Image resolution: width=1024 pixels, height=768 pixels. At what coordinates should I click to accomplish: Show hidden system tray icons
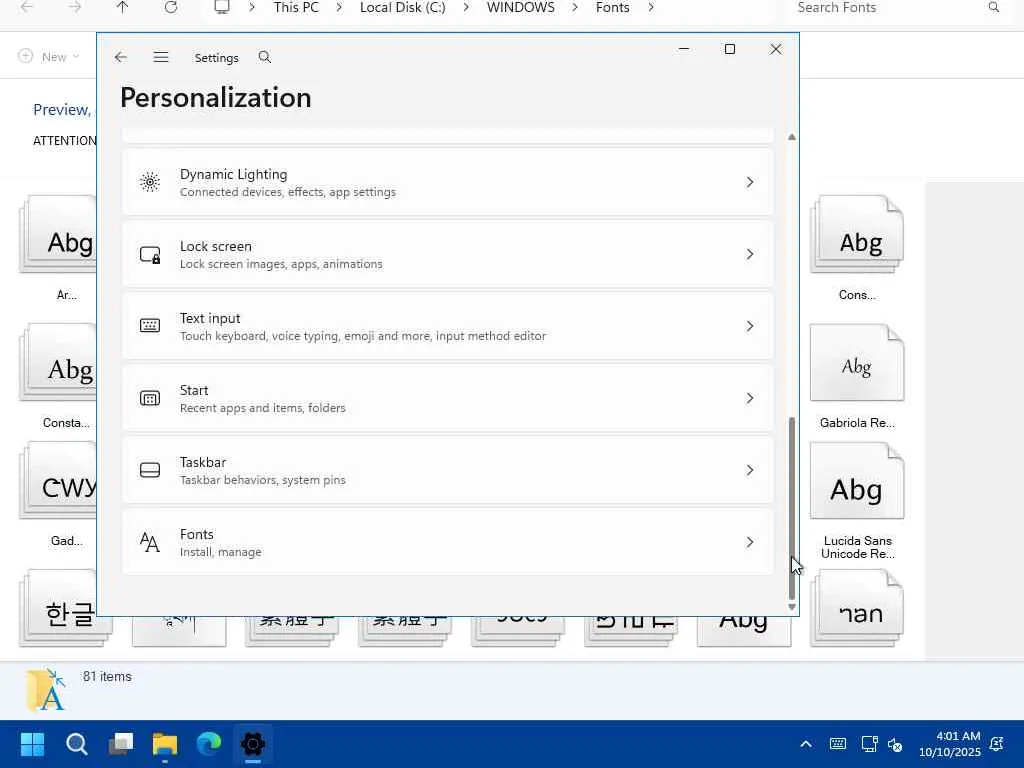[806, 744]
